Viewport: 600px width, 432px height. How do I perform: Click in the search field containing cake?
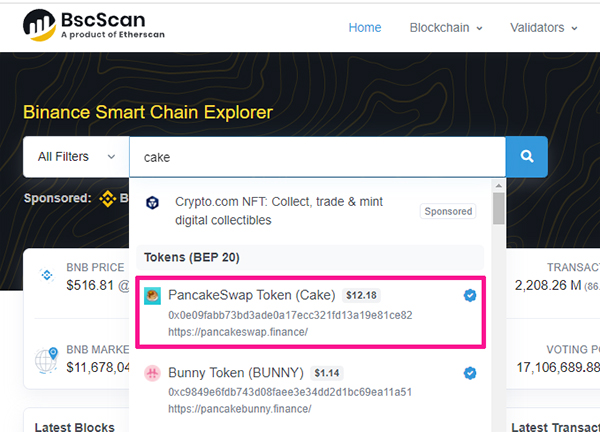pyautogui.click(x=317, y=157)
